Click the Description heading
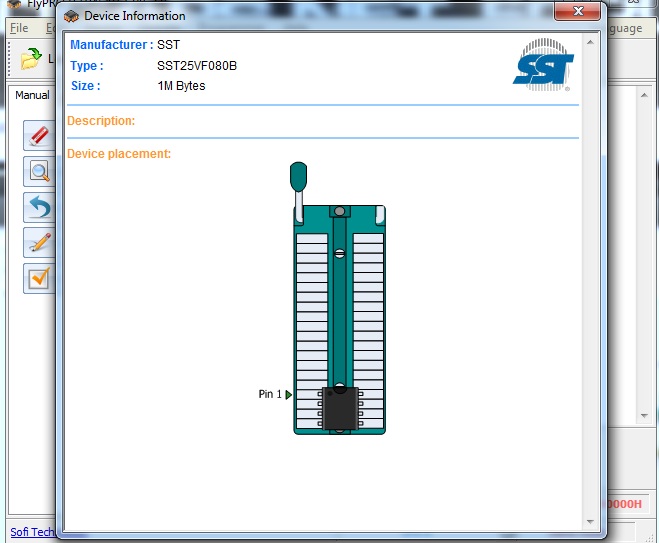The height and width of the screenshot is (543, 659). 101,121
